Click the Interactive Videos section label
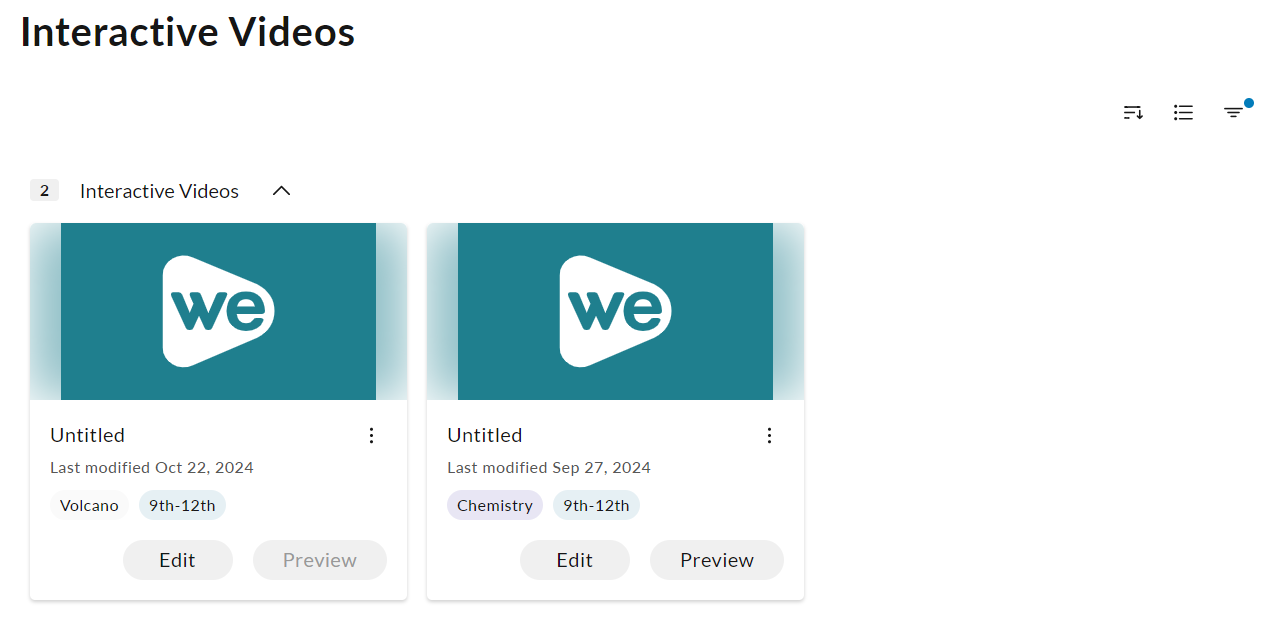 (x=159, y=191)
